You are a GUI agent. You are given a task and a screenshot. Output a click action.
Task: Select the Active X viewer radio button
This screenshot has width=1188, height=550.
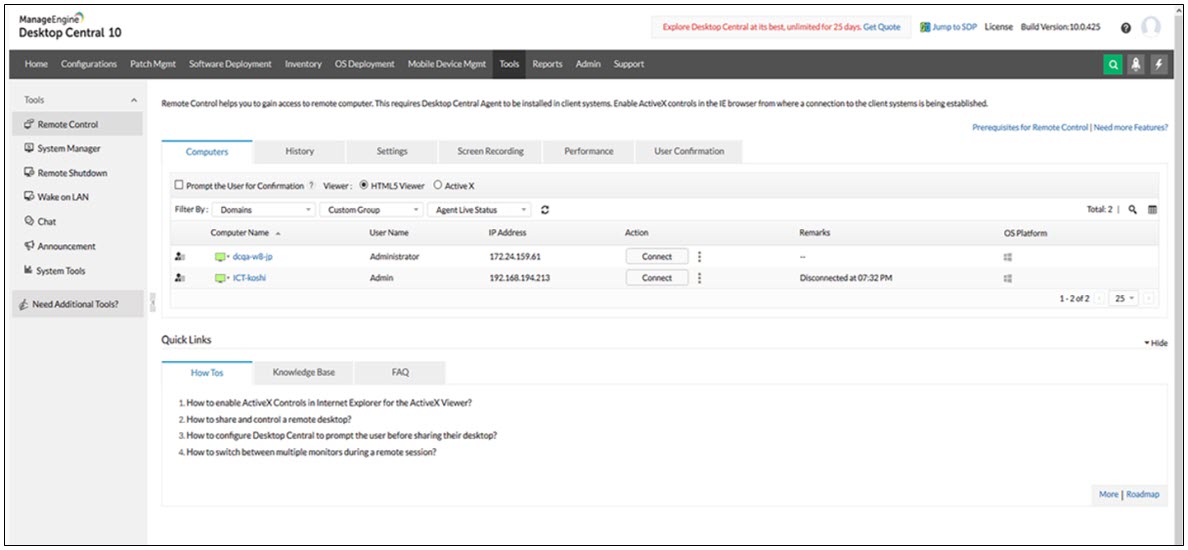[x=438, y=186]
